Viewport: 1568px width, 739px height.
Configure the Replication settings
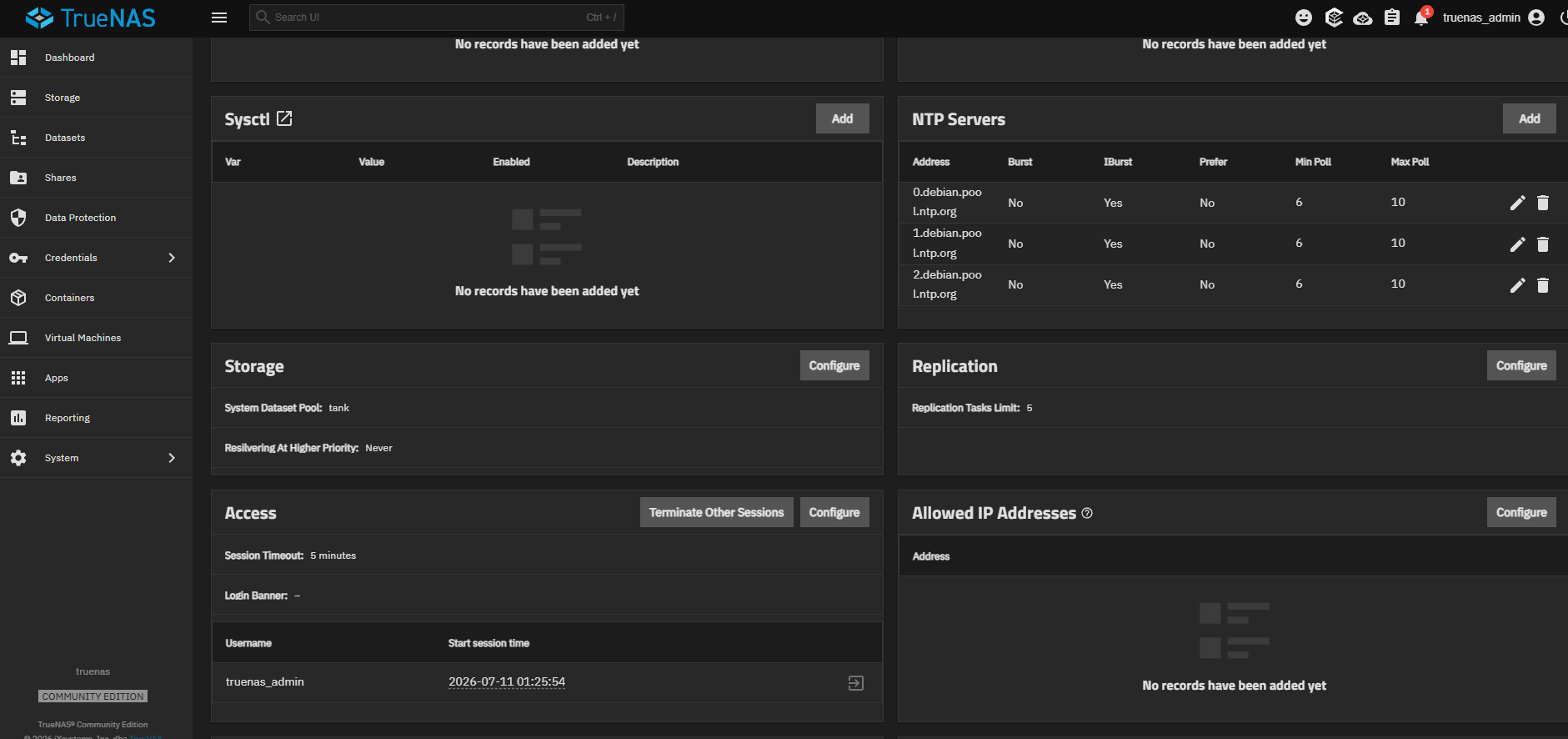click(x=1520, y=365)
